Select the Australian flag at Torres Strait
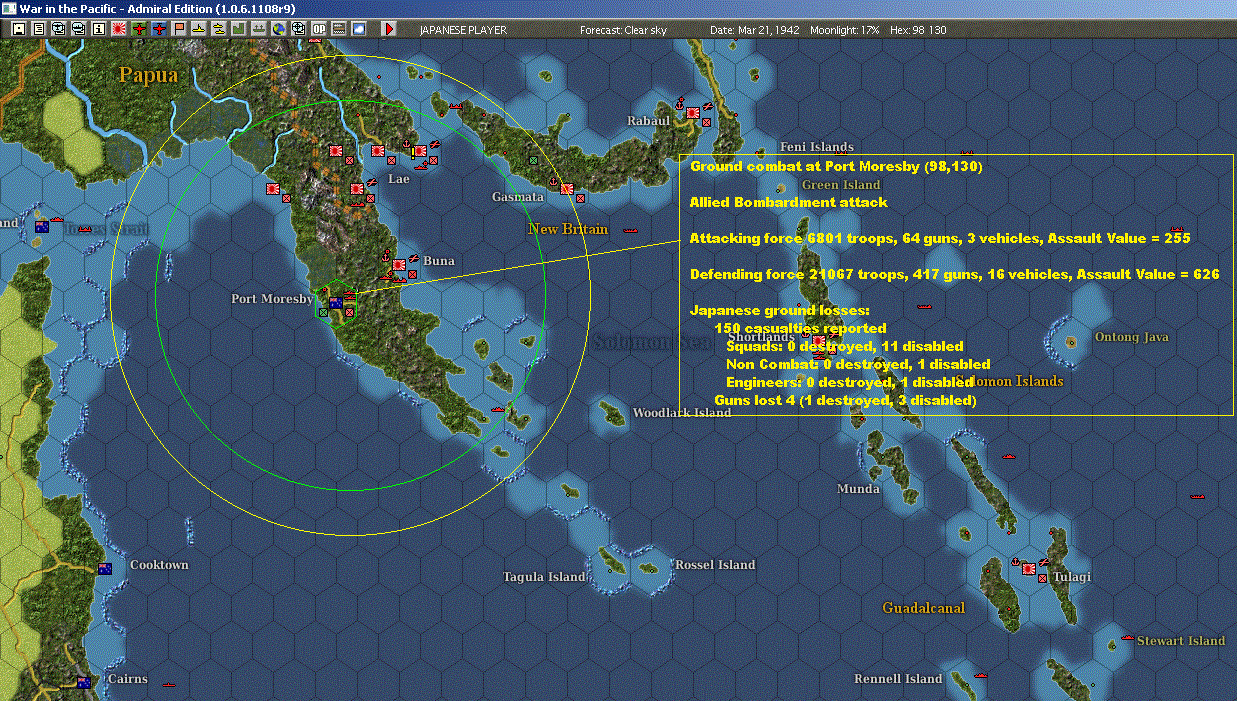 (42, 226)
